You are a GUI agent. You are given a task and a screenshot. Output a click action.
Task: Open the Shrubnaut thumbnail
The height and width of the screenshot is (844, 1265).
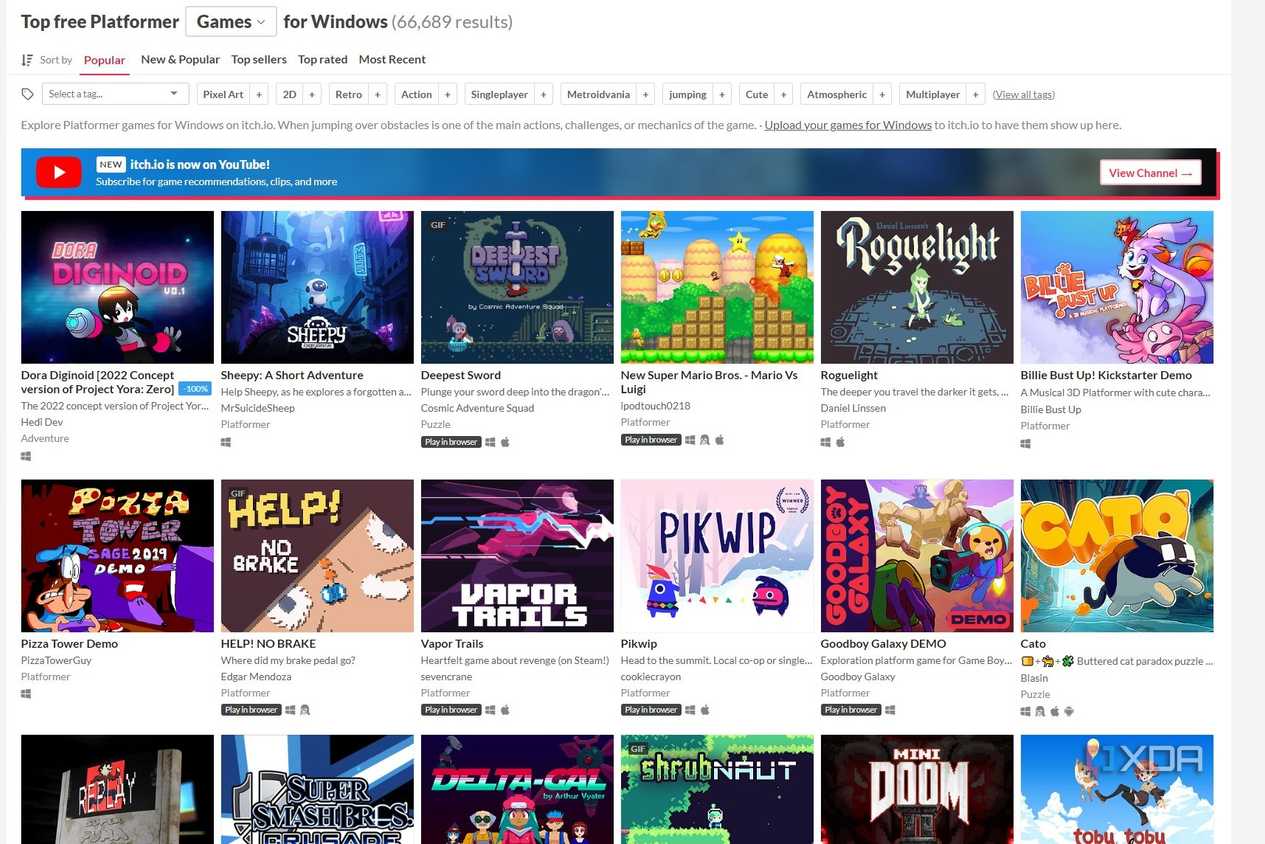717,789
